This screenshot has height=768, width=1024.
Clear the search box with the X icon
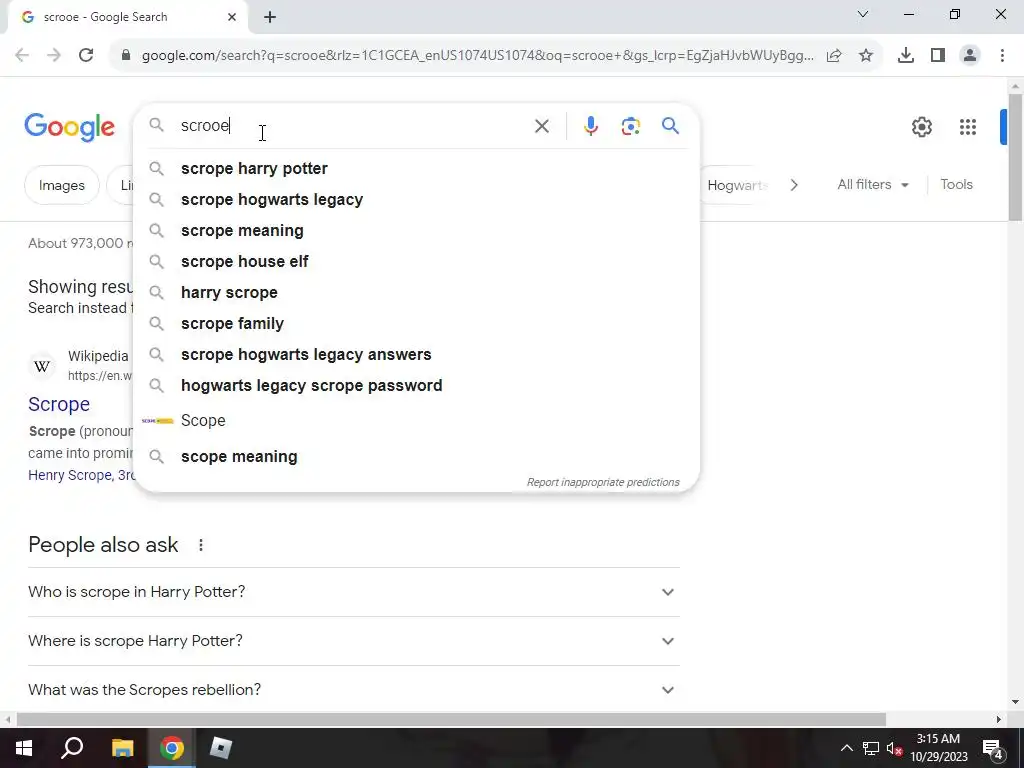541,126
